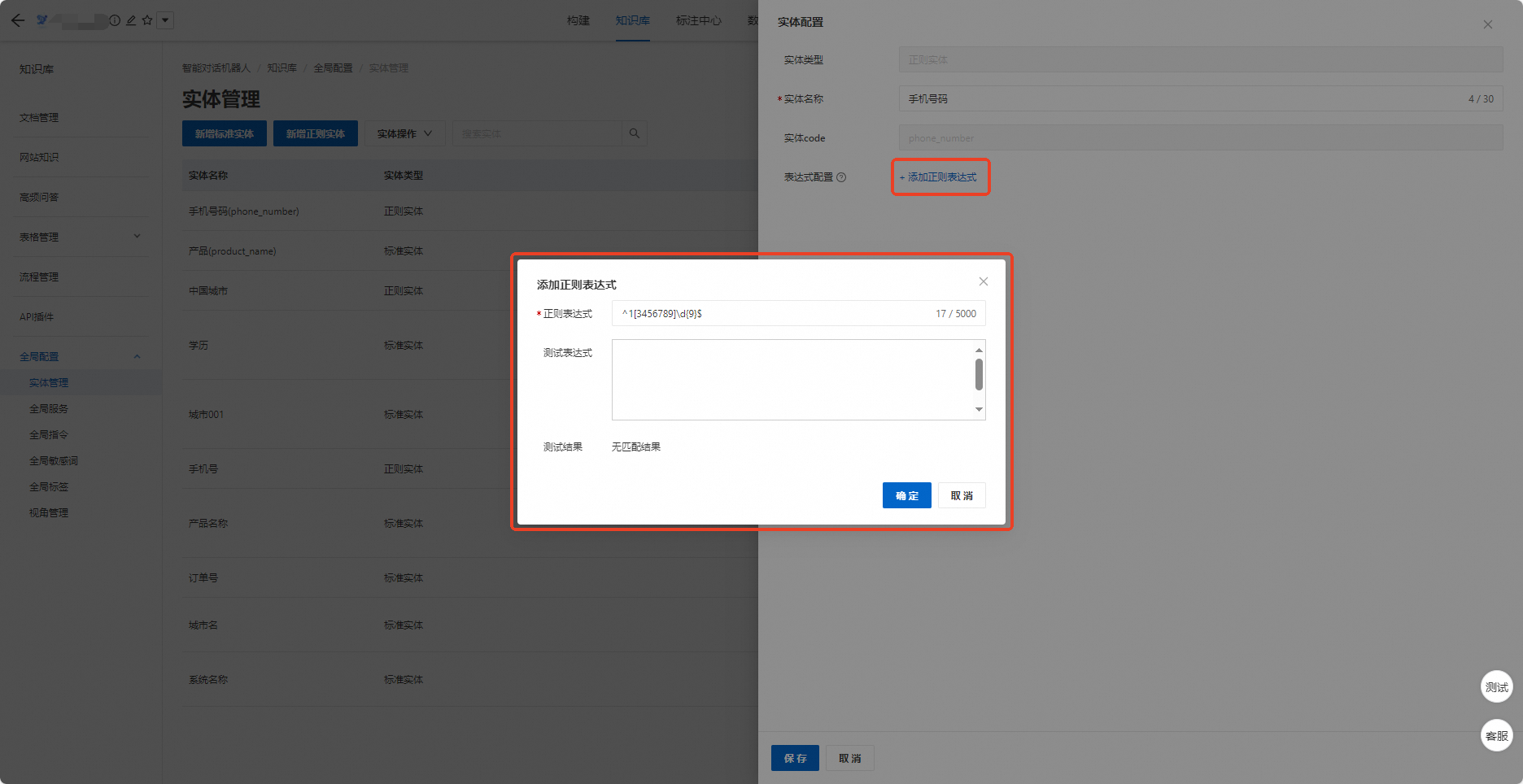Click the 智能对话机器人 breadcrumb link
Image resolution: width=1523 pixels, height=784 pixels.
coord(216,68)
